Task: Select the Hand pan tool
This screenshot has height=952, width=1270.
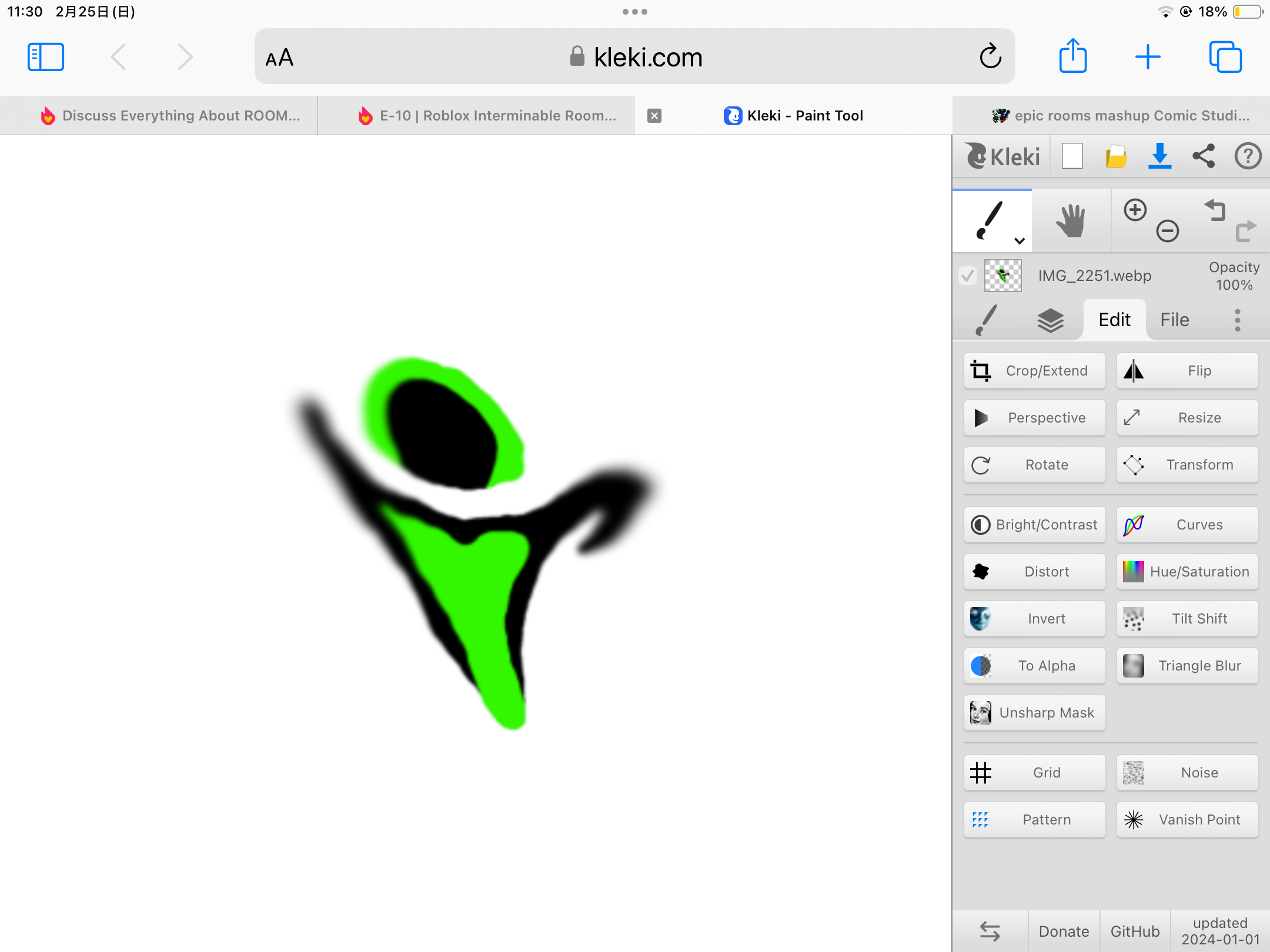Action: [1071, 221]
